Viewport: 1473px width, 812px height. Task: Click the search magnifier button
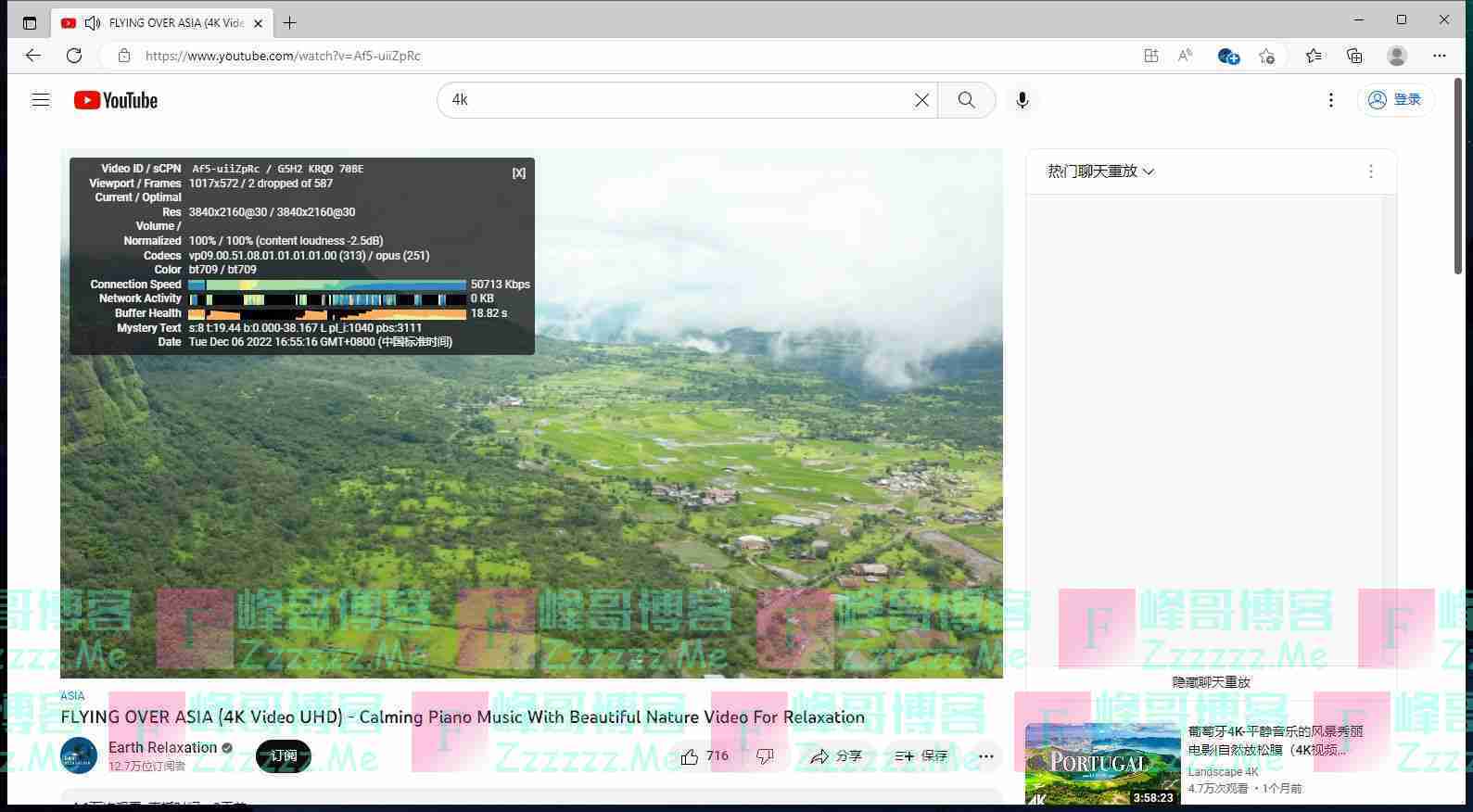tap(966, 100)
